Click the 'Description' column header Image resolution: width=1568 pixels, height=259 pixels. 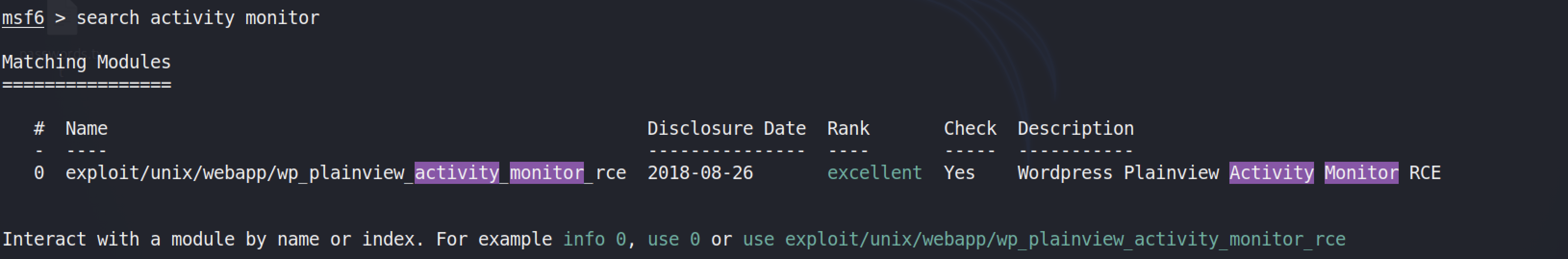click(x=1075, y=128)
